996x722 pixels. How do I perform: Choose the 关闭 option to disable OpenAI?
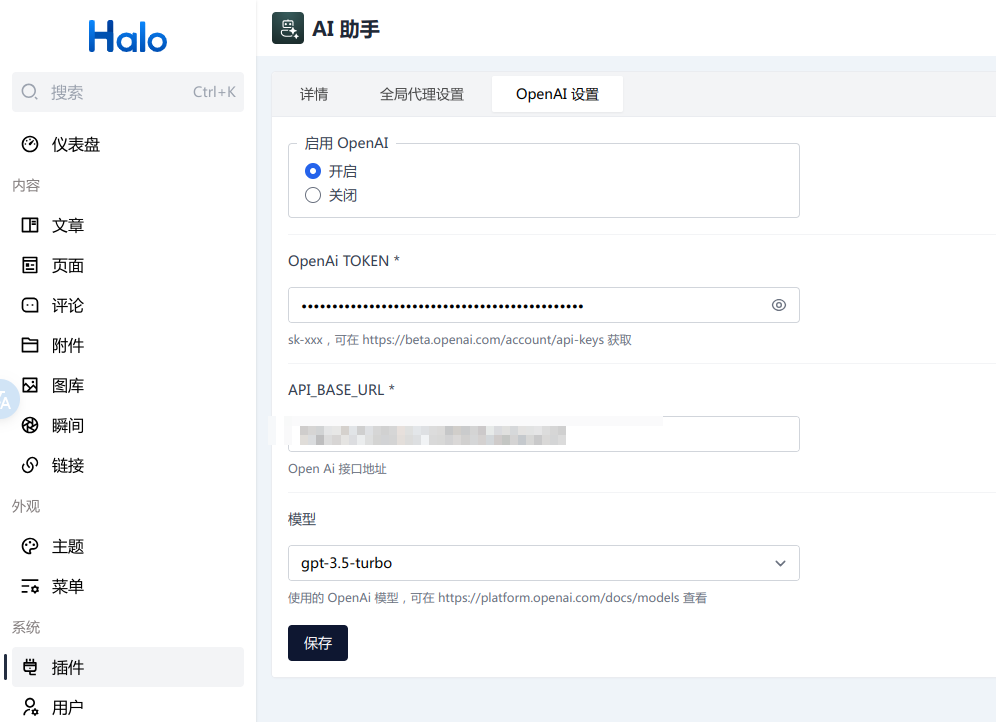coord(313,195)
